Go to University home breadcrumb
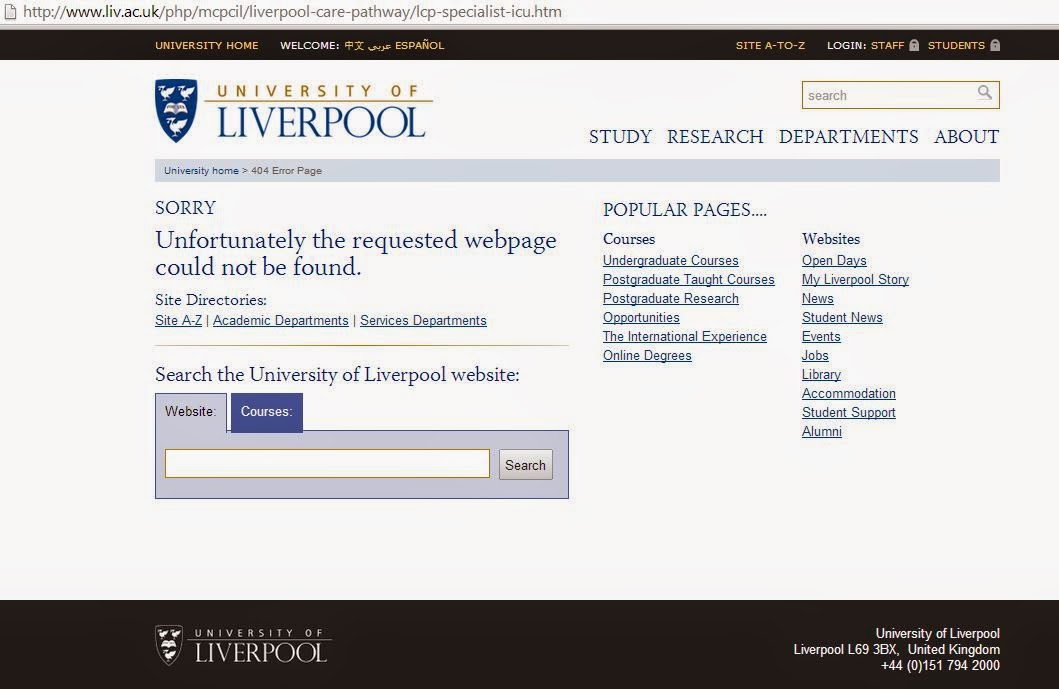Viewport: 1059px width, 689px height. point(201,171)
